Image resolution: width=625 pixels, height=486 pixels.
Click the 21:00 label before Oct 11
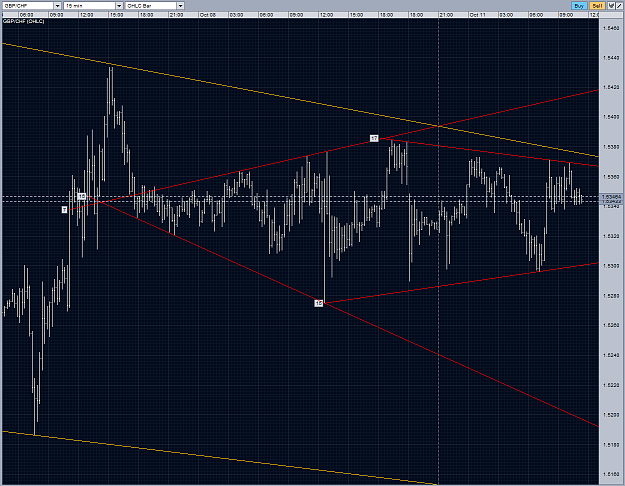coord(446,15)
